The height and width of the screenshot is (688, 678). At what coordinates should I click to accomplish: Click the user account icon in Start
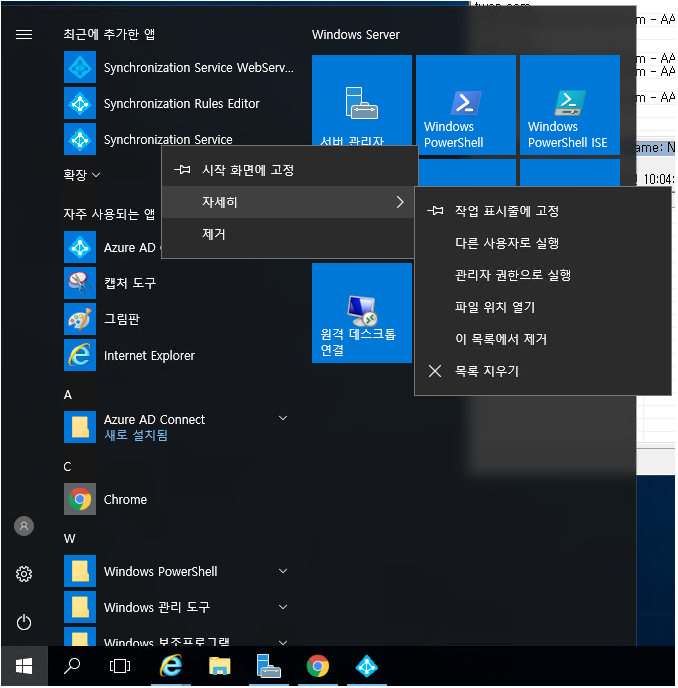24,526
